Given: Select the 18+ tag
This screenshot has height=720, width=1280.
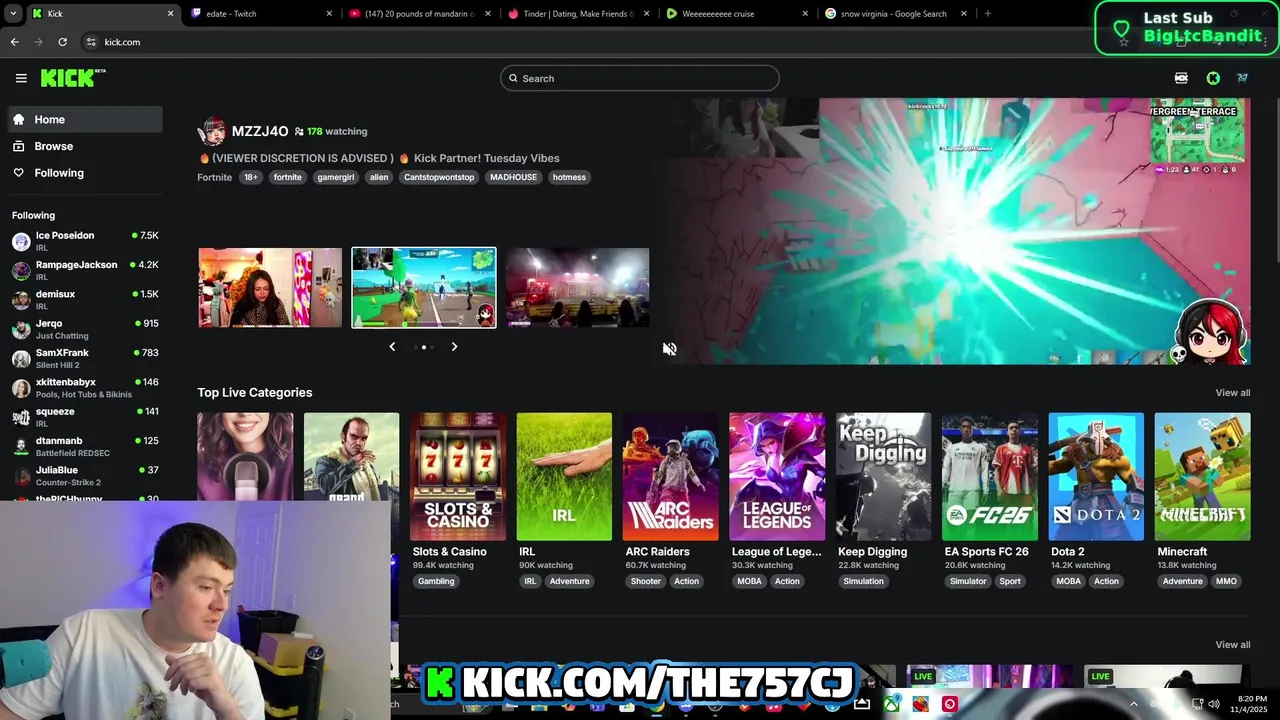Looking at the screenshot, I should point(250,177).
